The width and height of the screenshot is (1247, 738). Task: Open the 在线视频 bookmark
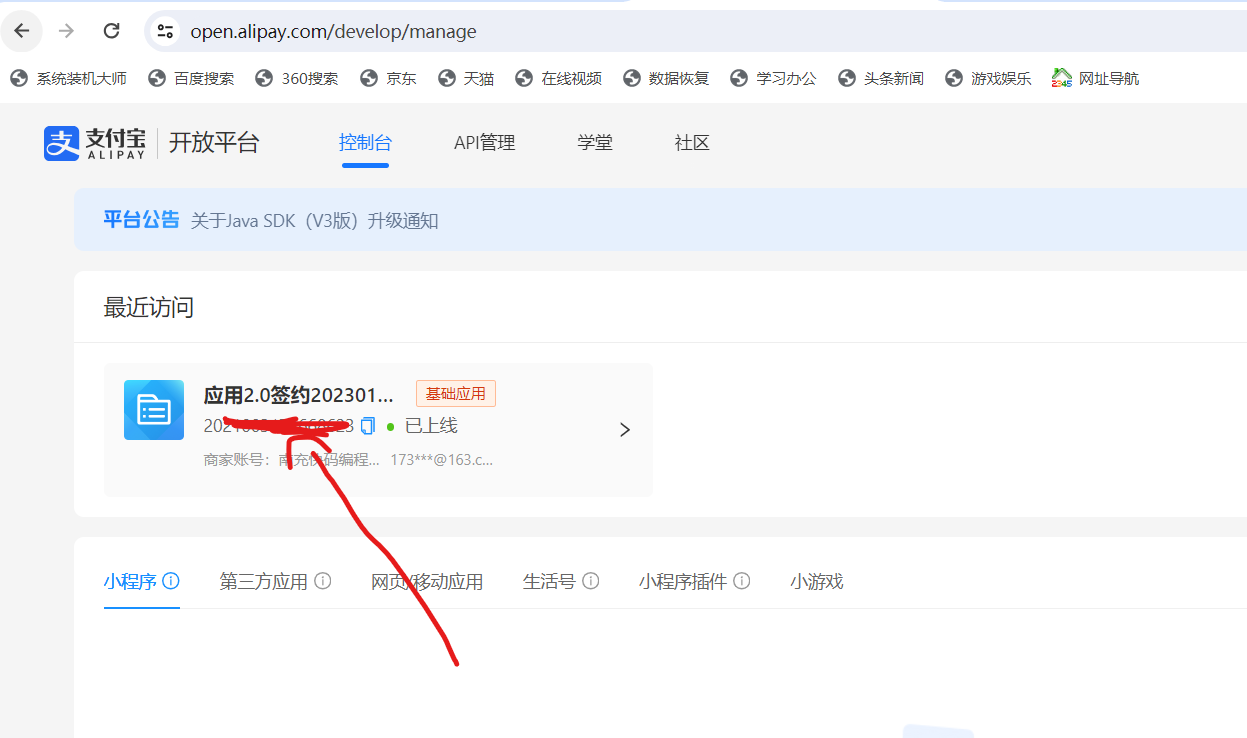(x=558, y=78)
